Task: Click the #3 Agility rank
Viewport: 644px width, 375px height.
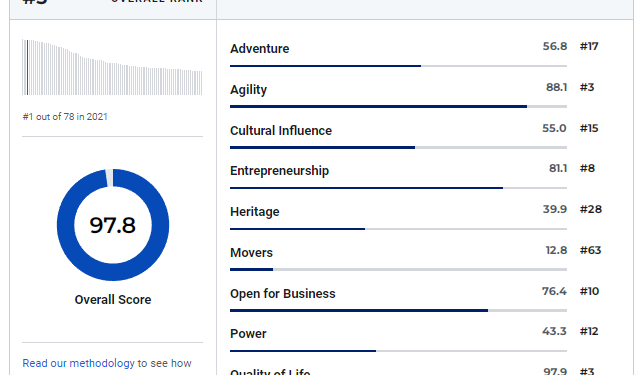Action: (x=587, y=87)
